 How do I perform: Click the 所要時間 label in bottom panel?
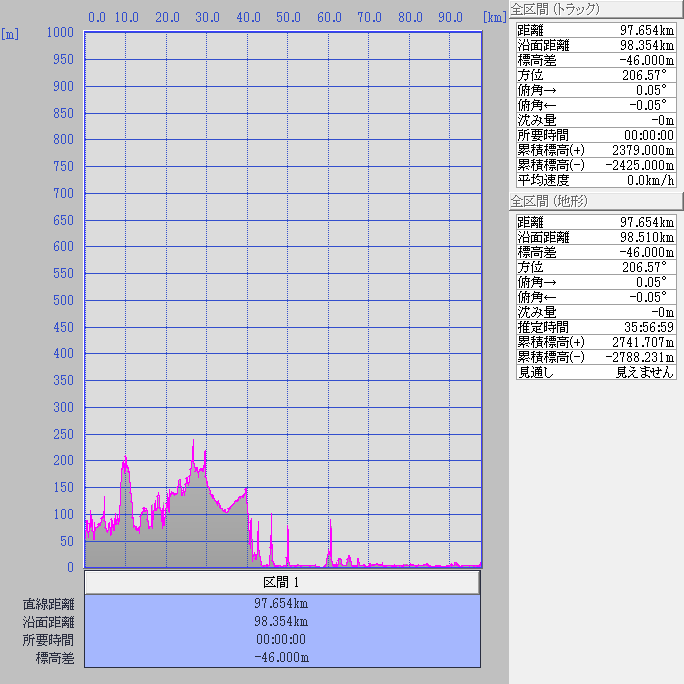pyautogui.click(x=49, y=640)
